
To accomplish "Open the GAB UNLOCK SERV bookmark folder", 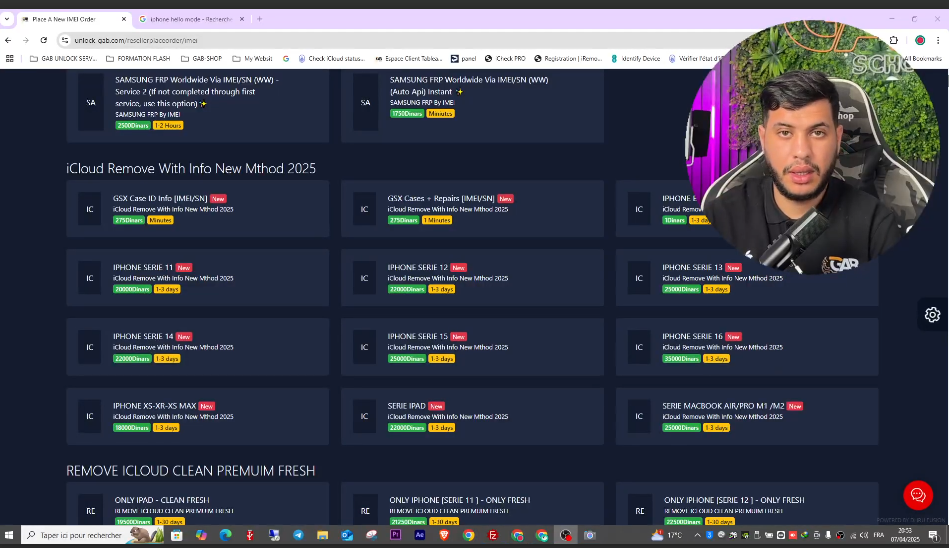I will [x=63, y=59].
